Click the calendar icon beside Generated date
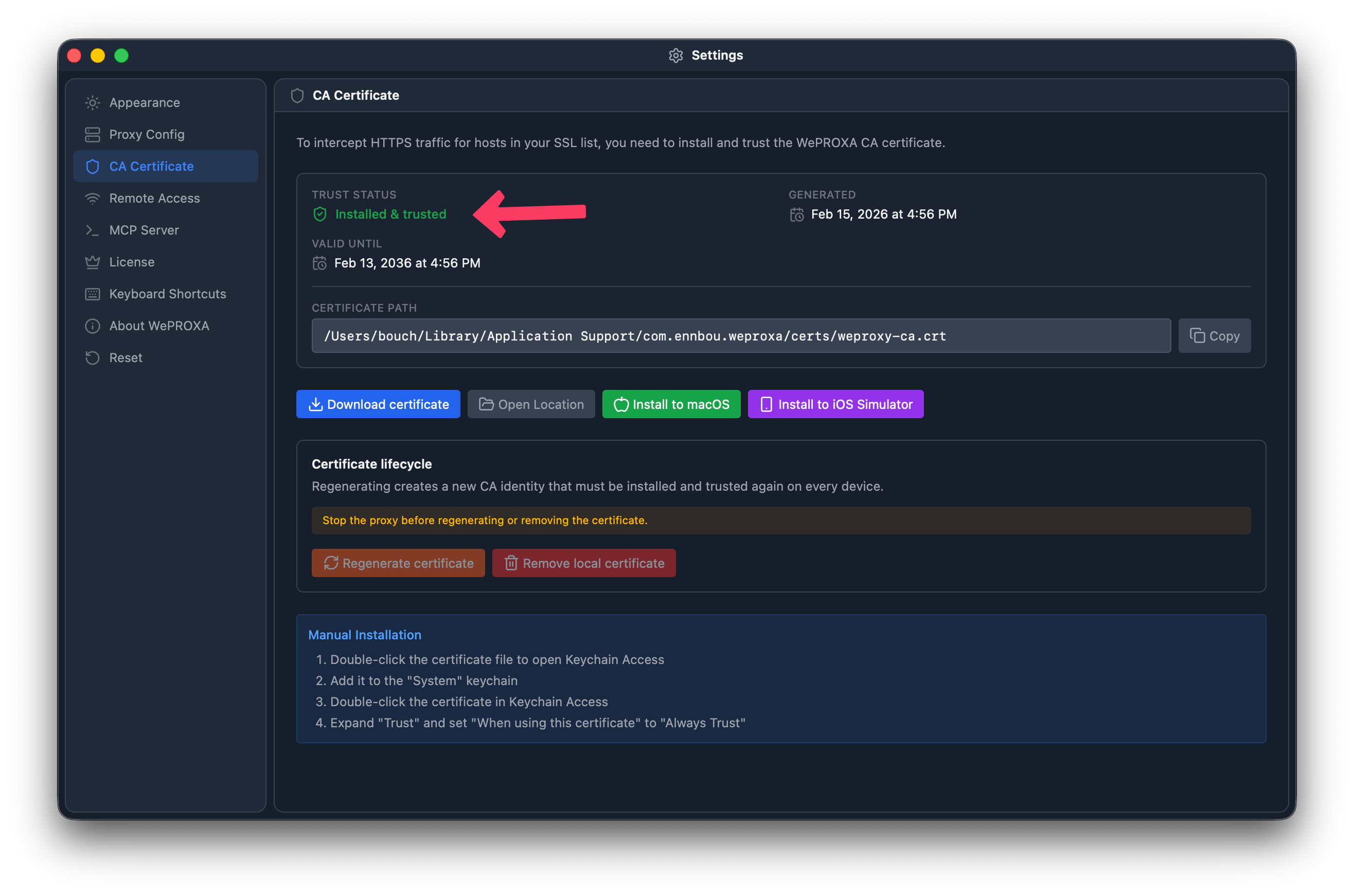This screenshot has height=896, width=1354. 797,215
